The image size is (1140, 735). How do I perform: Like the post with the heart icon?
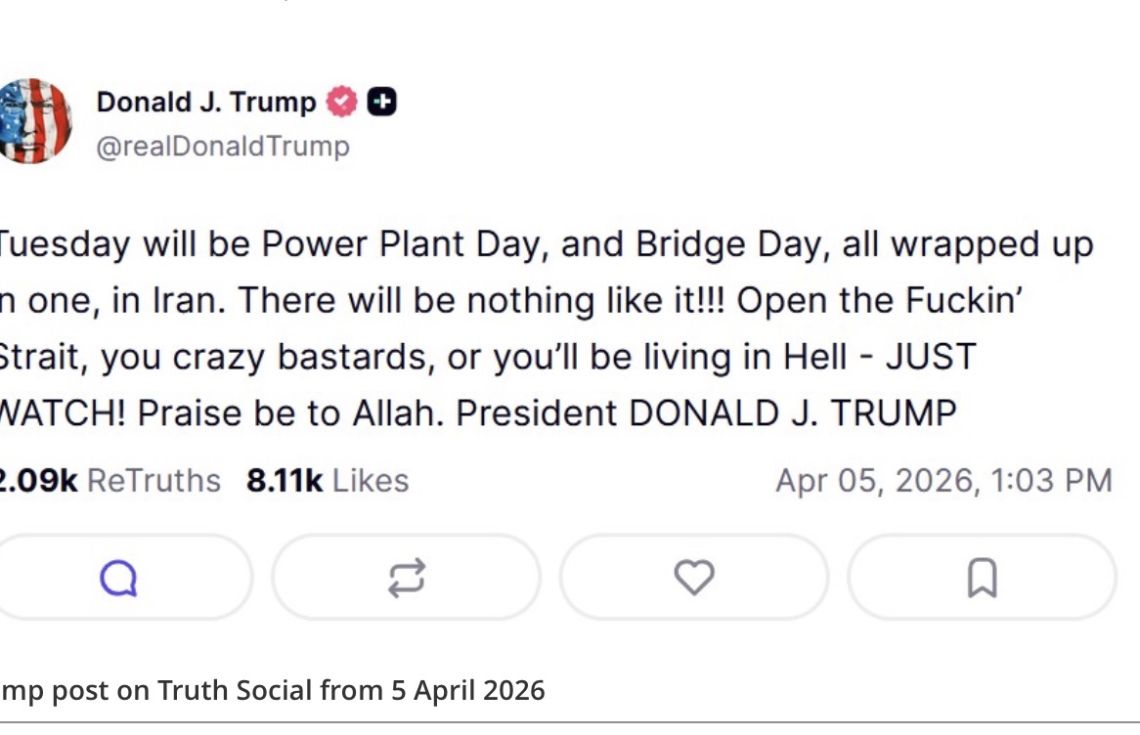tap(693, 577)
